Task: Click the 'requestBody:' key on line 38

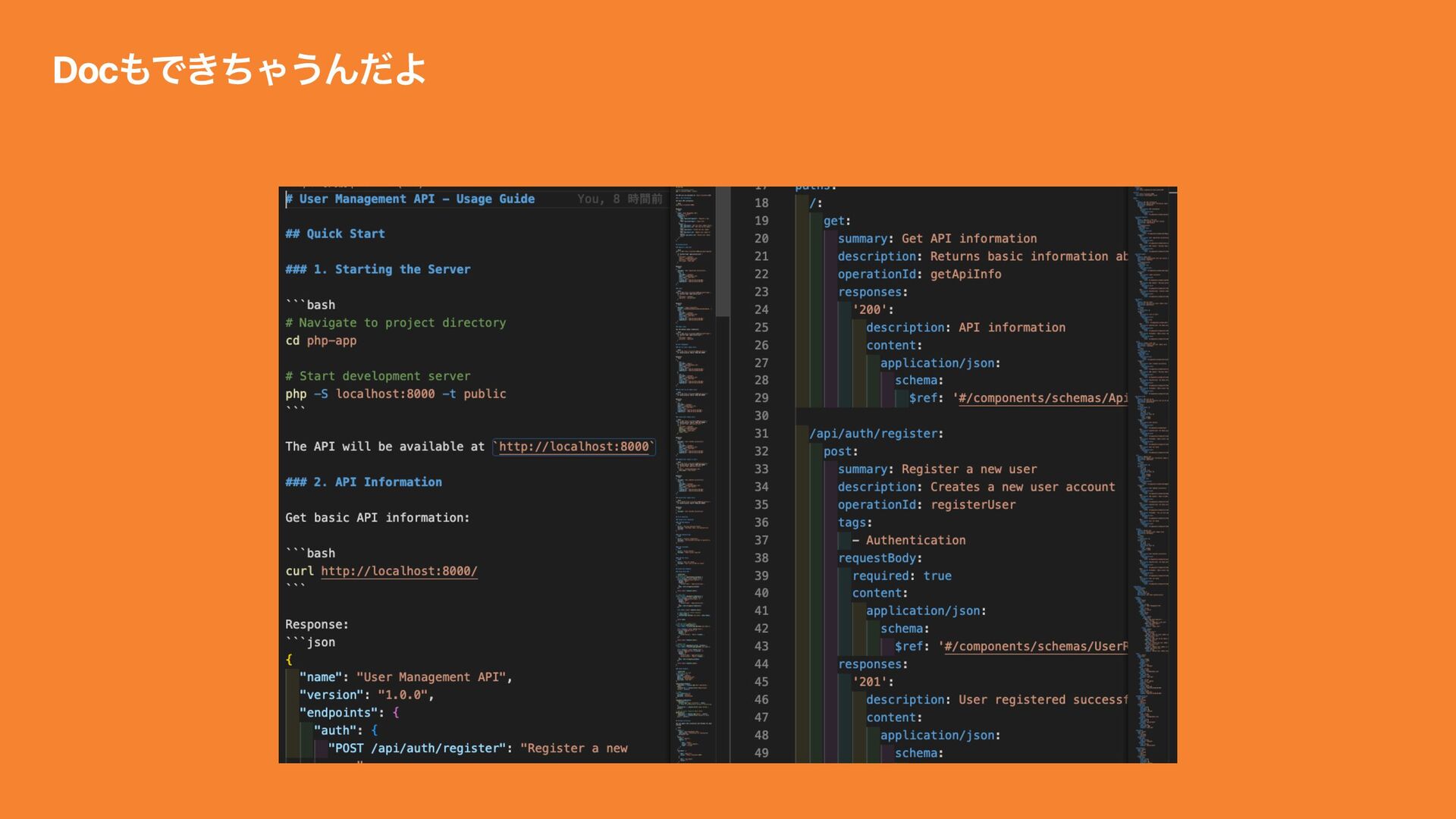Action: coord(880,558)
